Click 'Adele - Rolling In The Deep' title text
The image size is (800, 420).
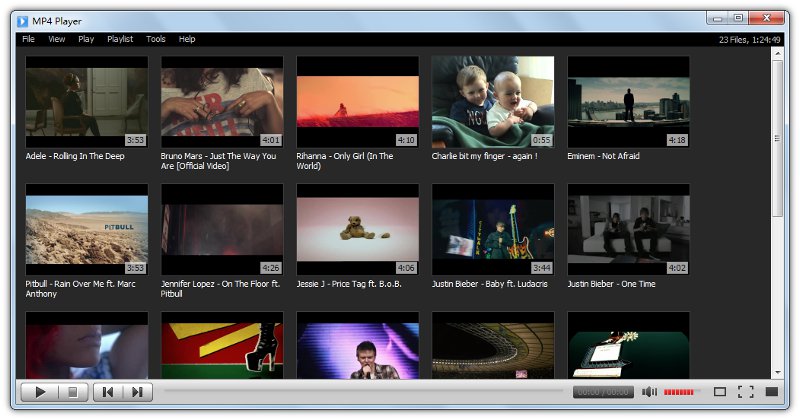[x=75, y=156]
